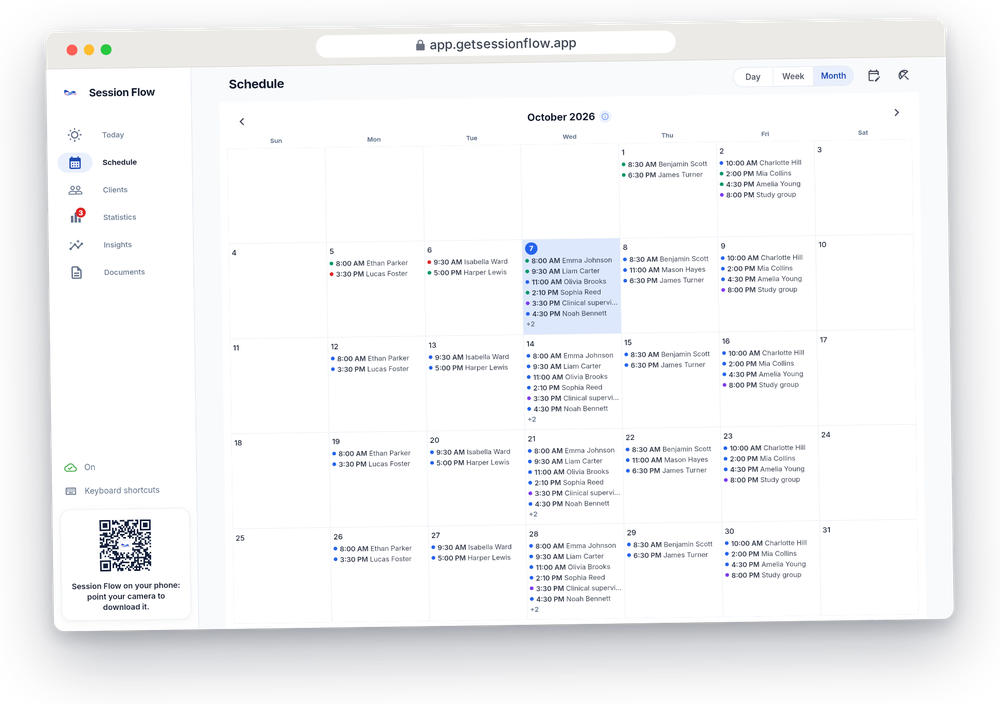Open 4:30 PM Amelia Young on October 9
The image size is (1000, 704).
[x=761, y=279]
